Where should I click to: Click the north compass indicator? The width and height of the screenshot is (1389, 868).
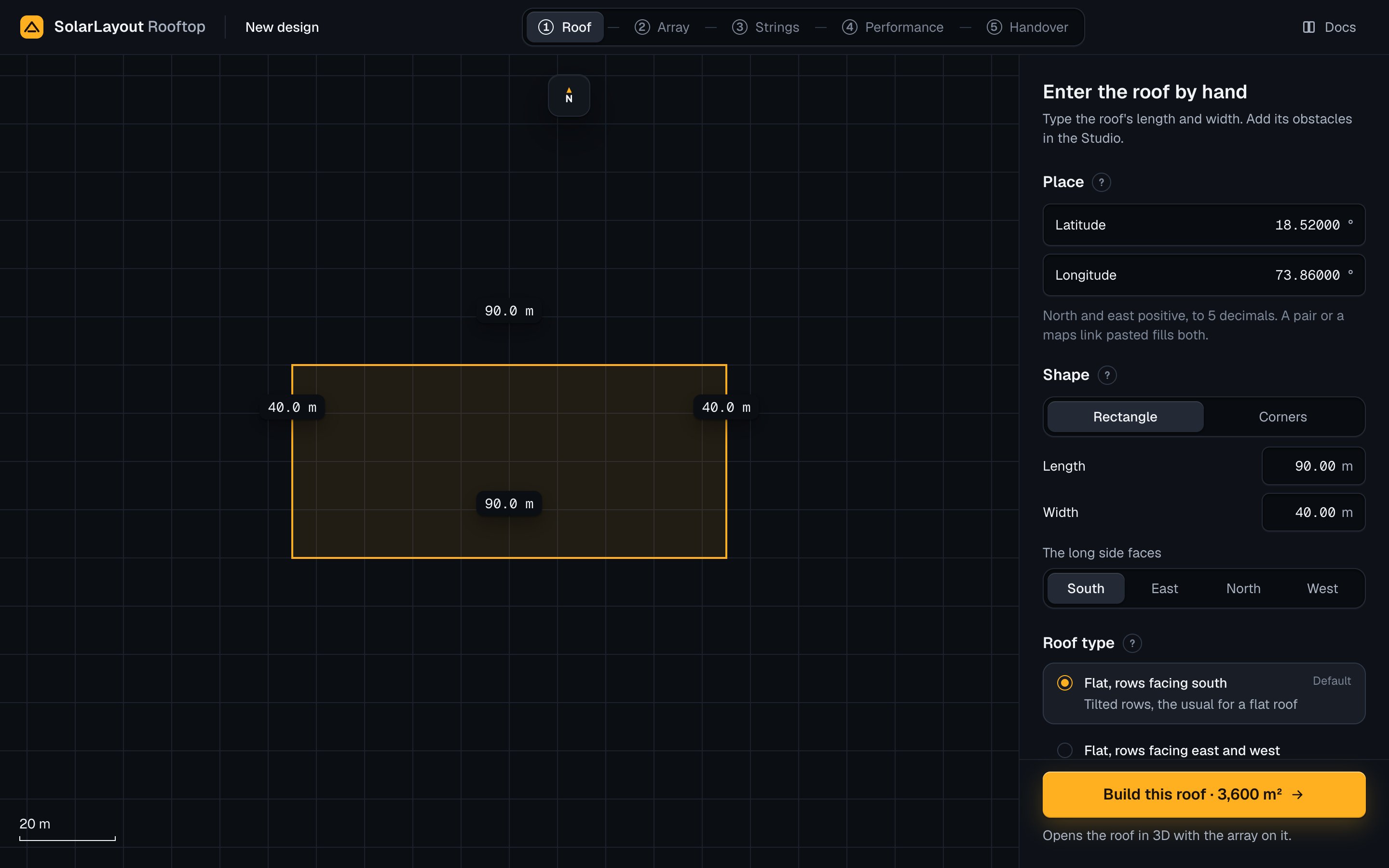click(569, 95)
